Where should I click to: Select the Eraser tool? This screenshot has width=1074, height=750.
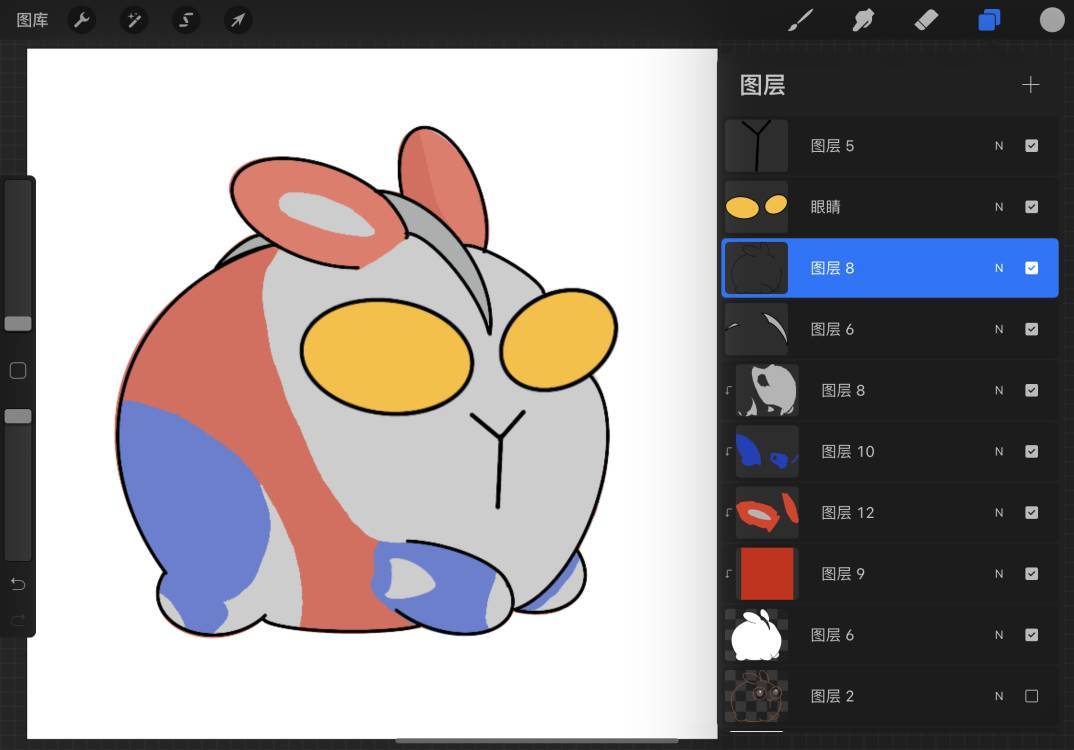(x=926, y=20)
